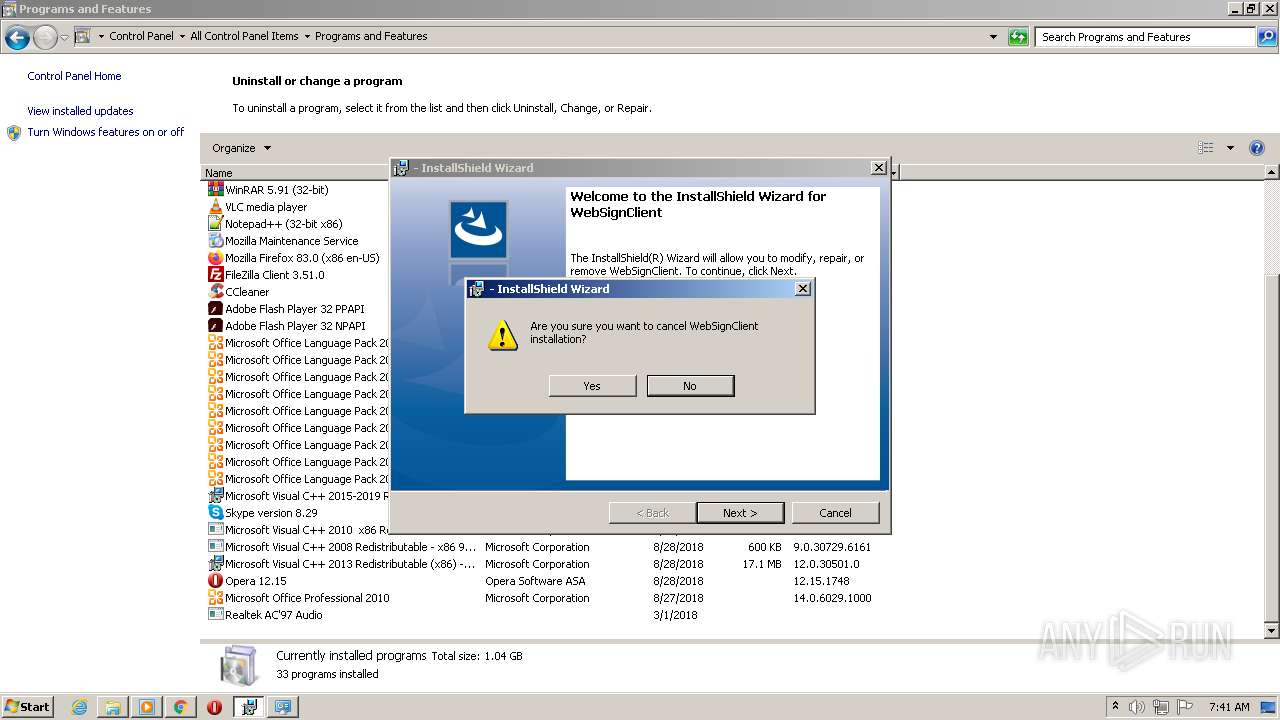Click the search magnifier icon
The width and height of the screenshot is (1280, 720).
click(1267, 37)
